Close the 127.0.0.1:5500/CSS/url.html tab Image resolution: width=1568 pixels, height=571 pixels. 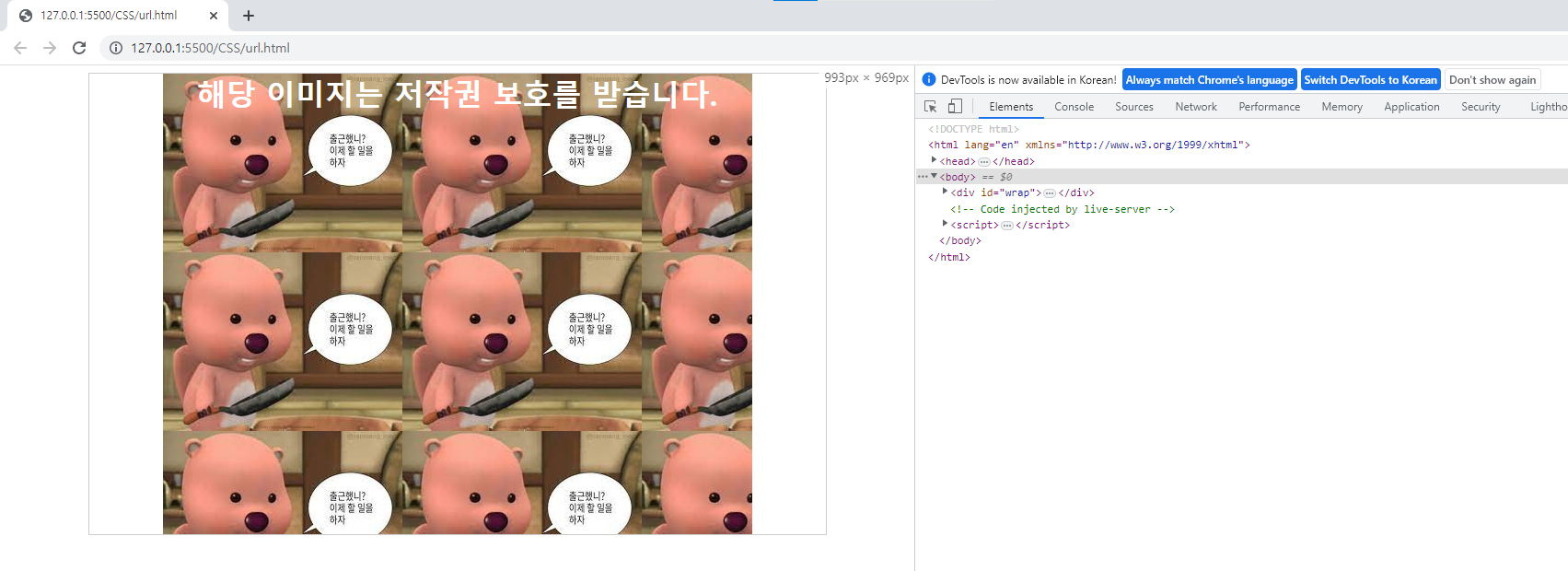point(214,16)
